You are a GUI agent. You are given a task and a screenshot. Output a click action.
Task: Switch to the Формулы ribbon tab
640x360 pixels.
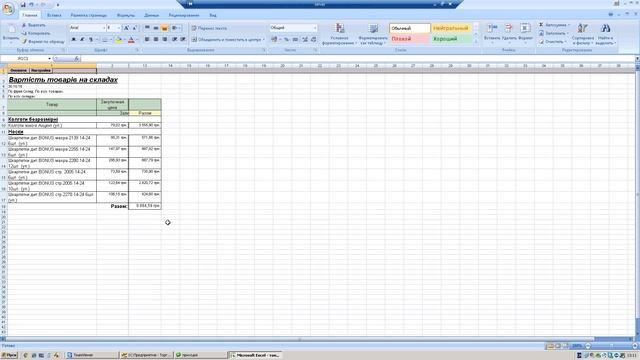[125, 15]
